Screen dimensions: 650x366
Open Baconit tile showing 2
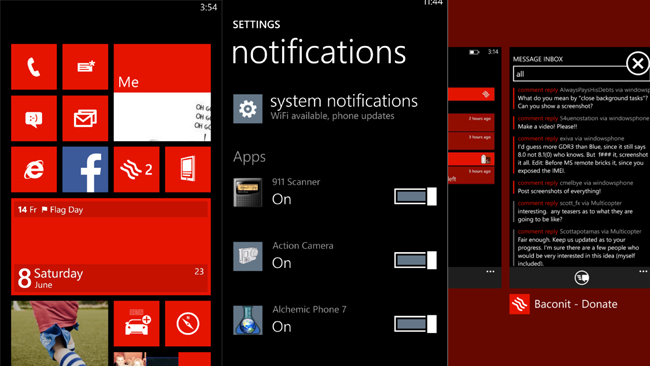136,170
